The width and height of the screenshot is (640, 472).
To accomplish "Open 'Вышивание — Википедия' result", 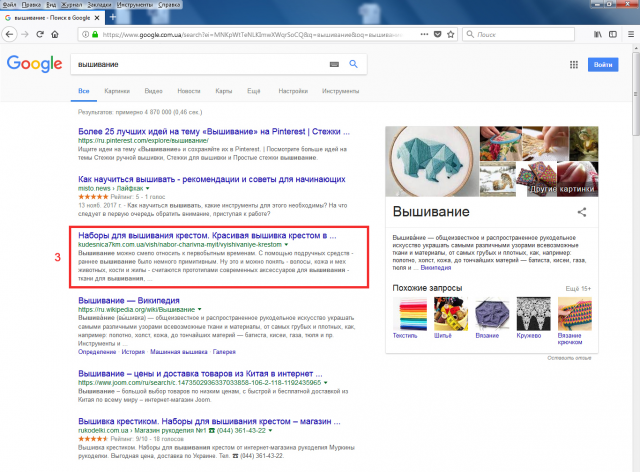I will click(x=129, y=301).
